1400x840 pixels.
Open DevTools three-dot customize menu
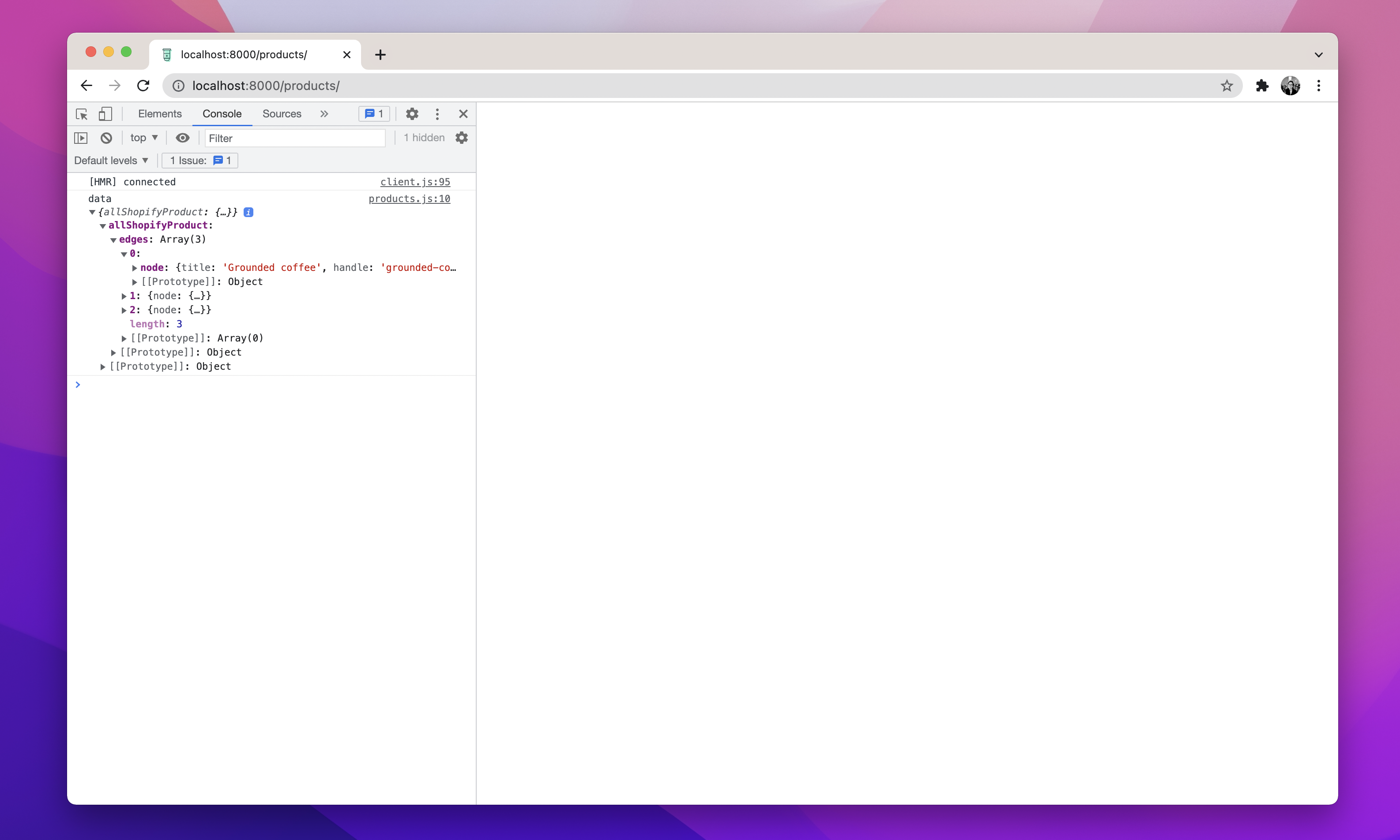point(437,114)
